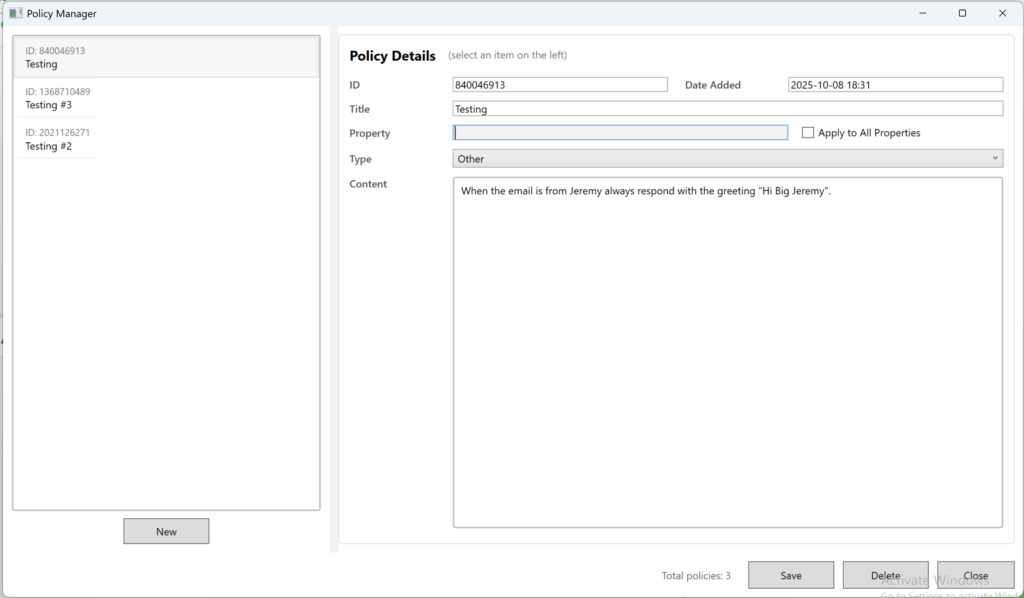Click the Title field containing Testing
Viewport: 1024px width, 598px height.
click(x=727, y=109)
